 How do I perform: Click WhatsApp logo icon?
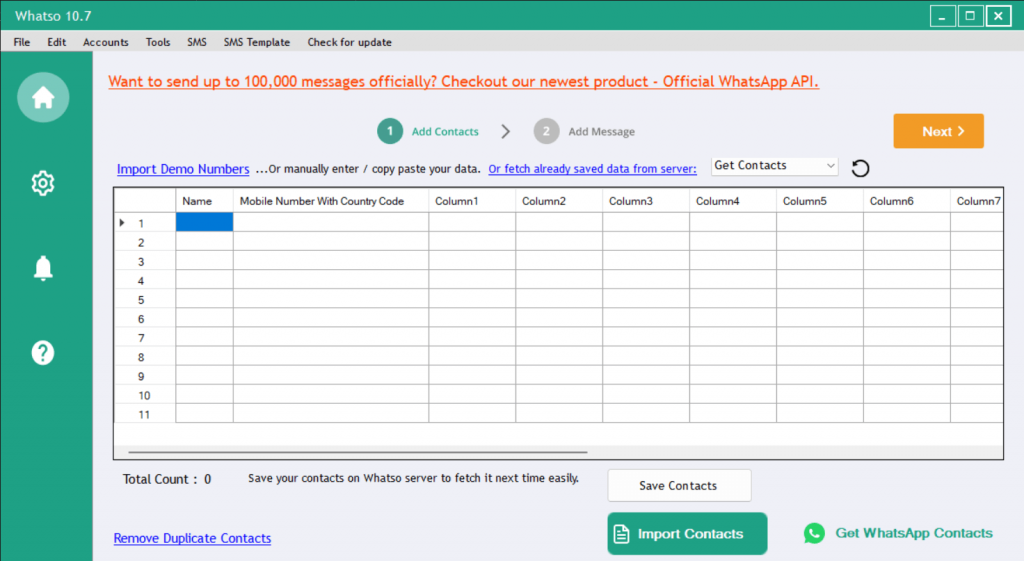[814, 533]
